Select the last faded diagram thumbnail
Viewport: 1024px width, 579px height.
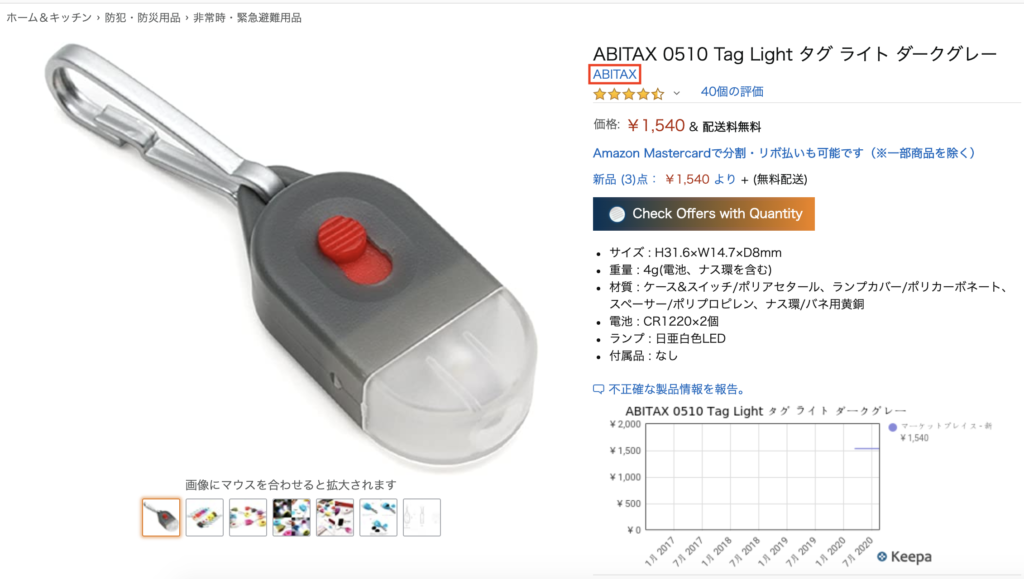point(422,517)
